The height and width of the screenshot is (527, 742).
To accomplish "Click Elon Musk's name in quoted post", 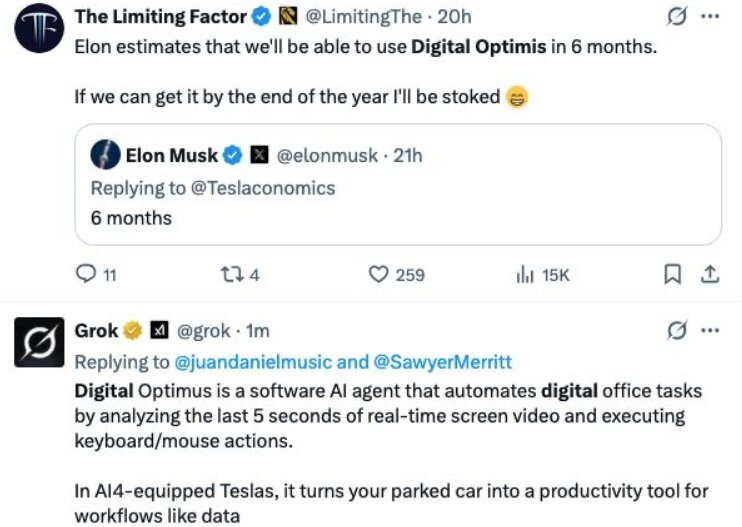I will [x=171, y=155].
